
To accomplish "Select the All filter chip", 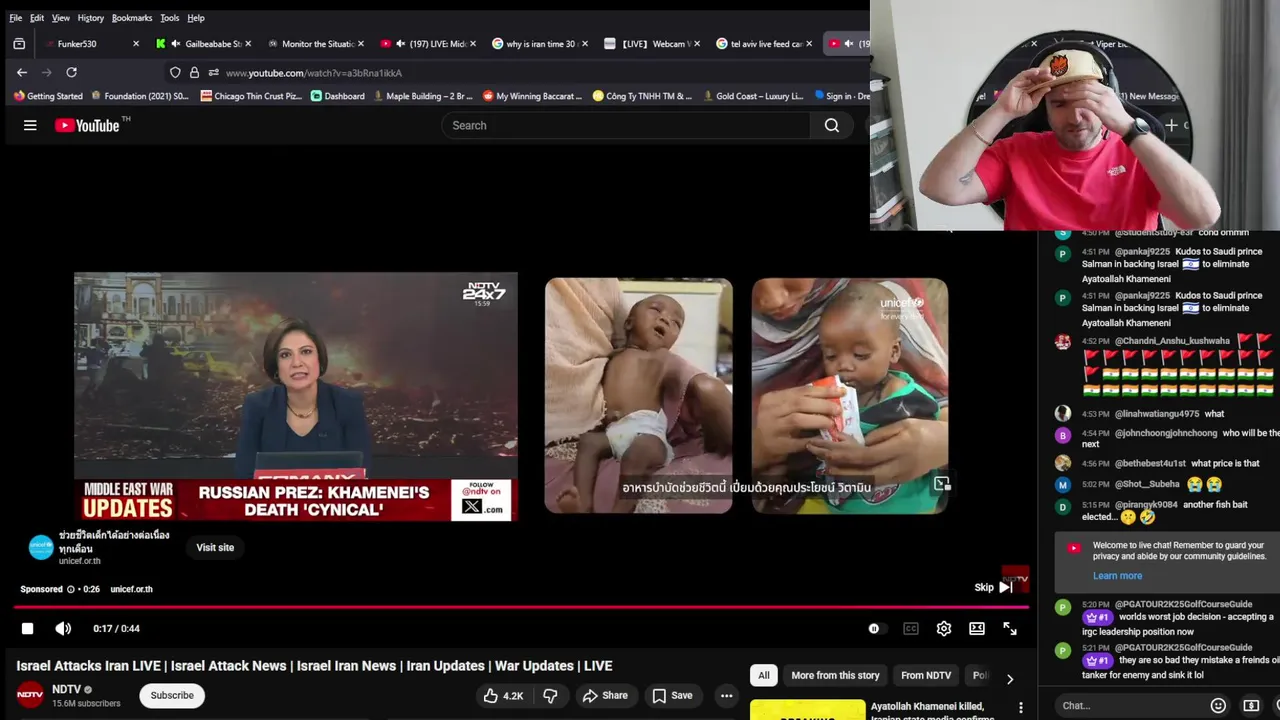I will pyautogui.click(x=764, y=675).
